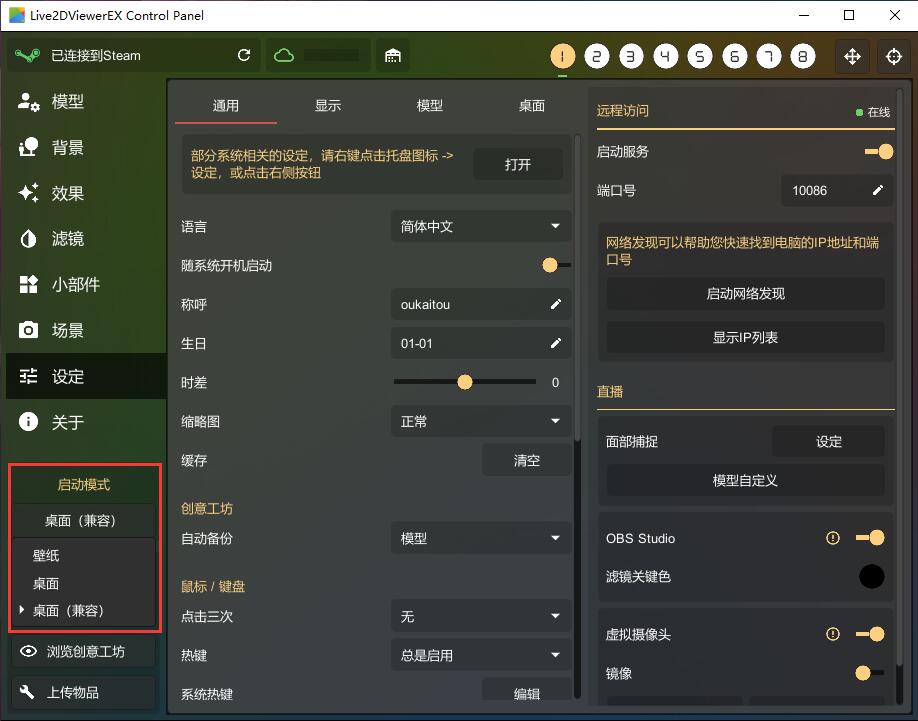918x721 pixels.
Task: Choose 壁纸 launch mode option
Action: tap(84, 555)
